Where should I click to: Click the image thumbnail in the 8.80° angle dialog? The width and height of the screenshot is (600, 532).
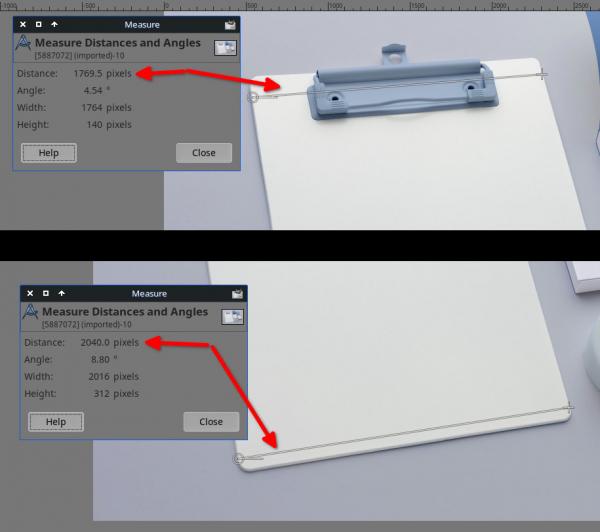click(233, 317)
